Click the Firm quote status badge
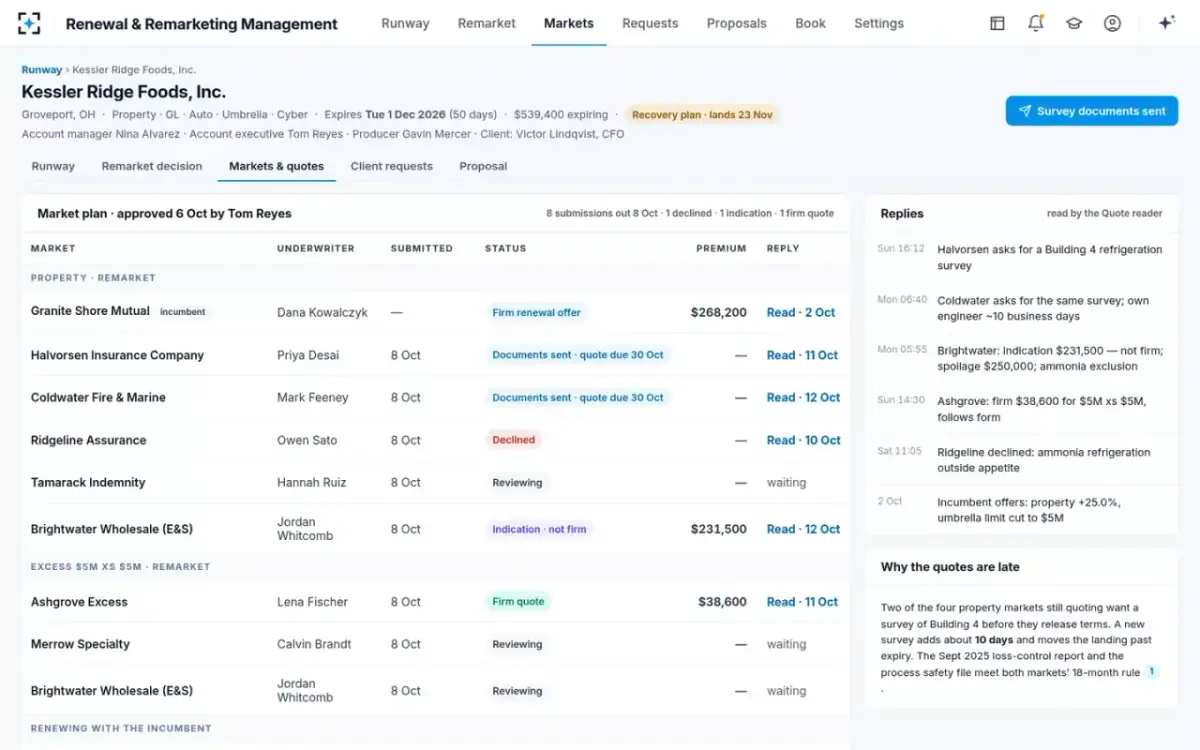1200x750 pixels. pyautogui.click(x=518, y=602)
